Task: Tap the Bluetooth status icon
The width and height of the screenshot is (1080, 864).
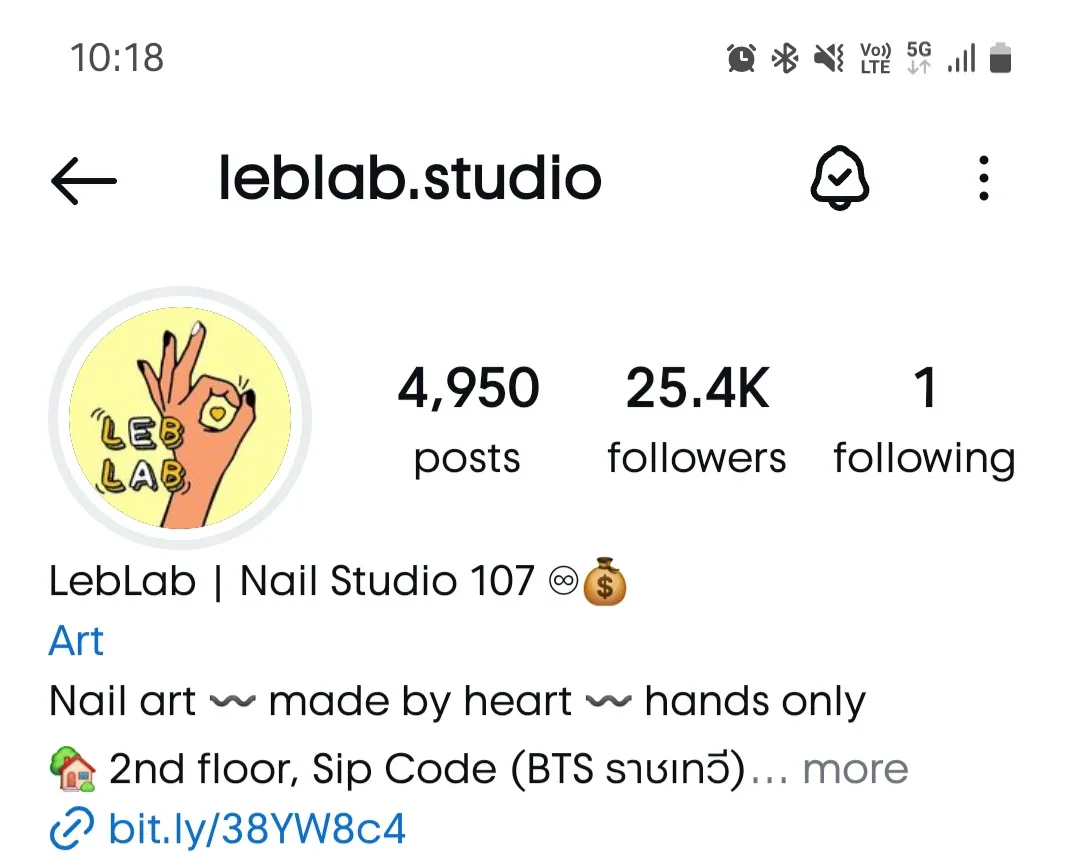Action: click(x=785, y=58)
